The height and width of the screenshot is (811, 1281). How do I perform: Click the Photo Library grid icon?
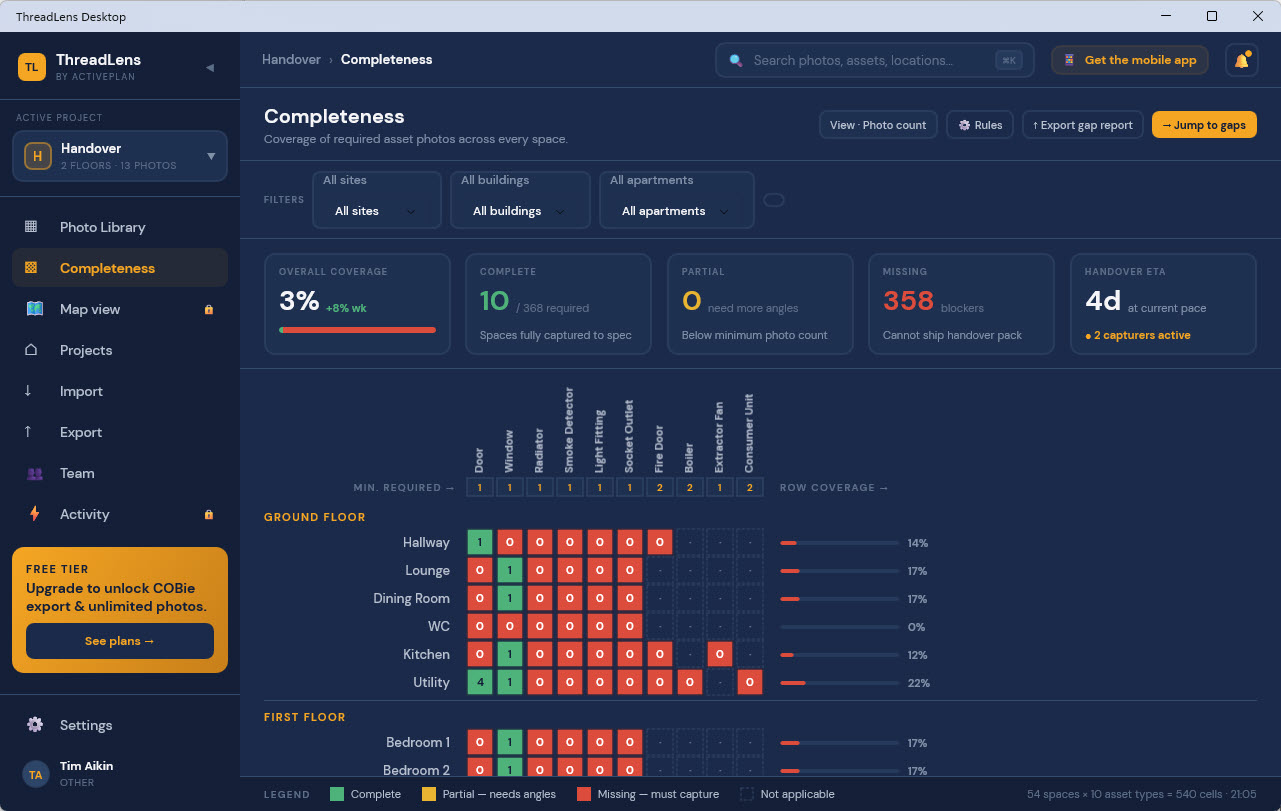tap(31, 227)
